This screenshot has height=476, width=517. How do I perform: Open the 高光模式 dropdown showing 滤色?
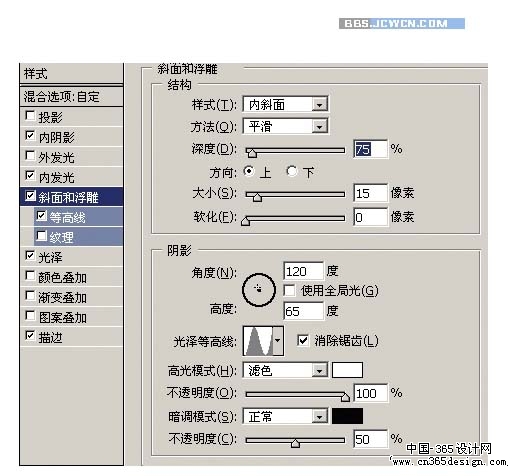click(286, 370)
